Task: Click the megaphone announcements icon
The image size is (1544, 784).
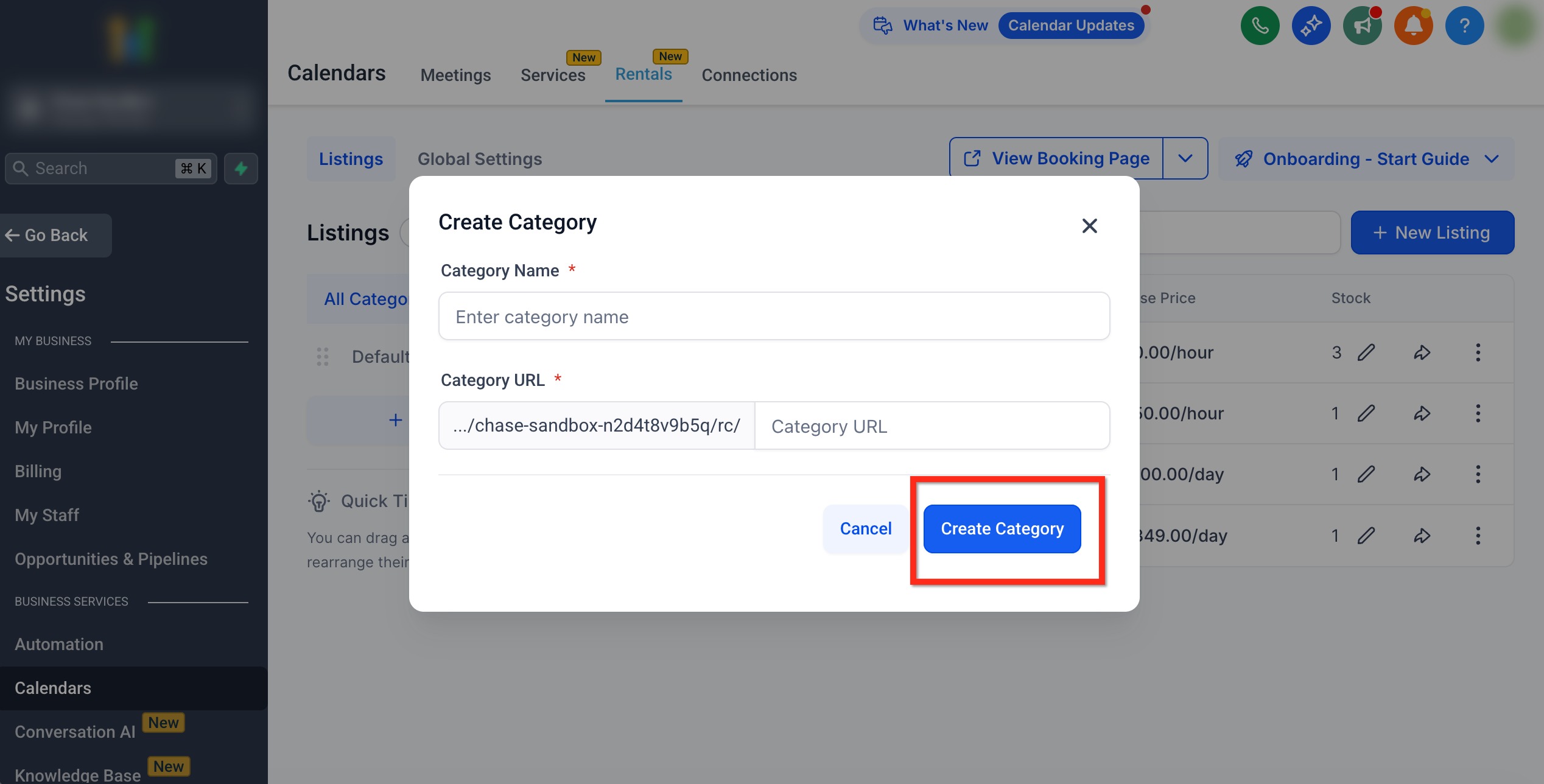Action: (1362, 26)
